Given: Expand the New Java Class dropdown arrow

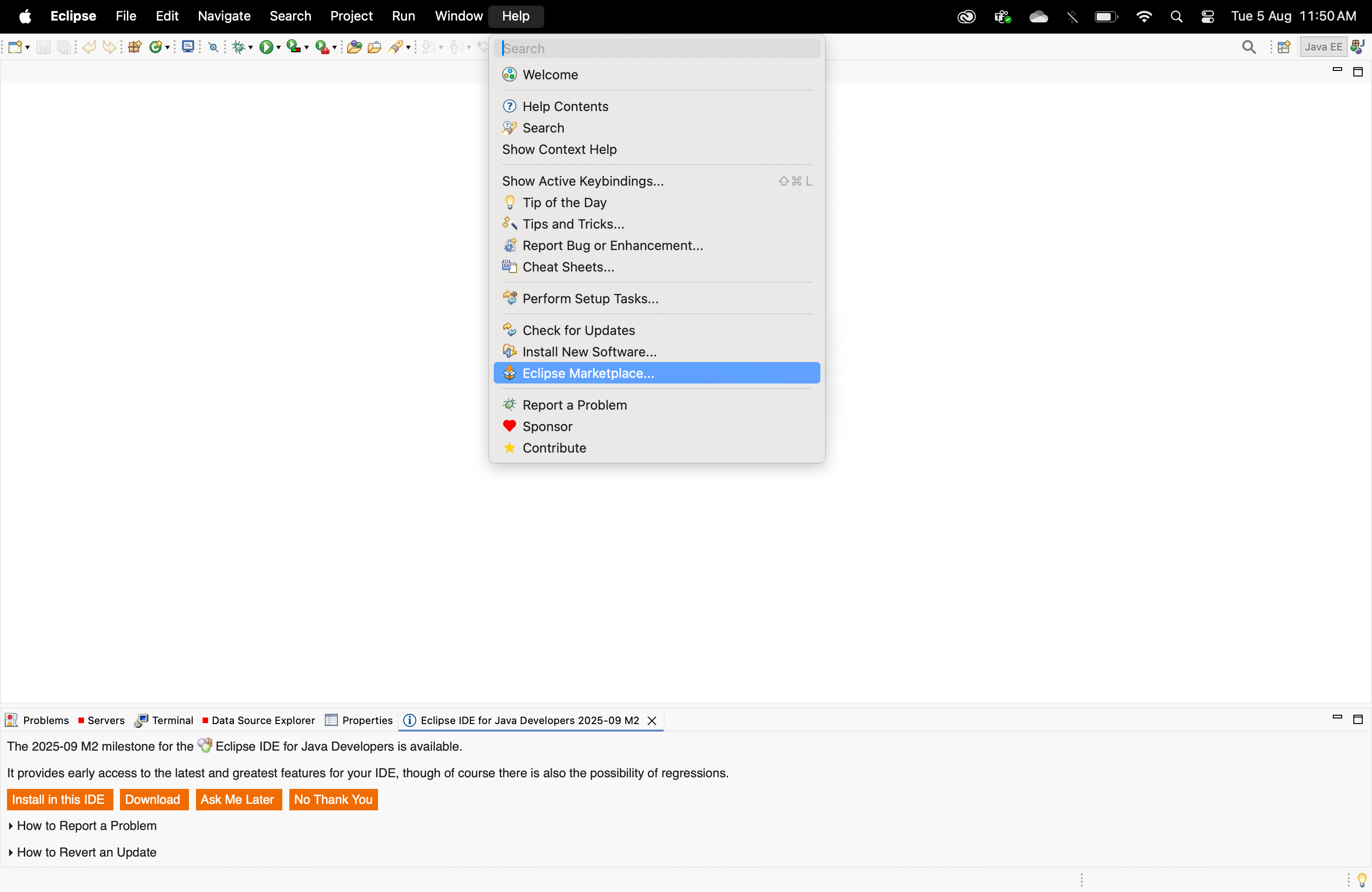Looking at the screenshot, I should click(x=168, y=48).
